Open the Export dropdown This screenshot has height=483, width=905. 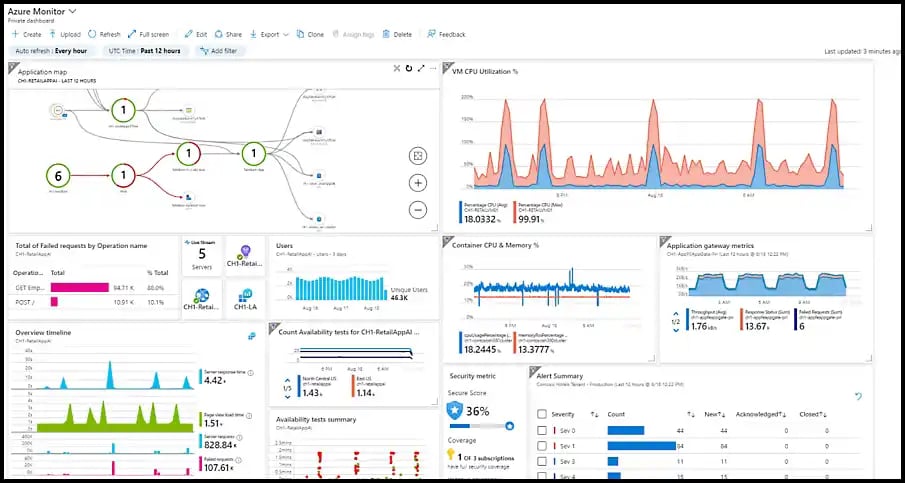click(x=269, y=34)
